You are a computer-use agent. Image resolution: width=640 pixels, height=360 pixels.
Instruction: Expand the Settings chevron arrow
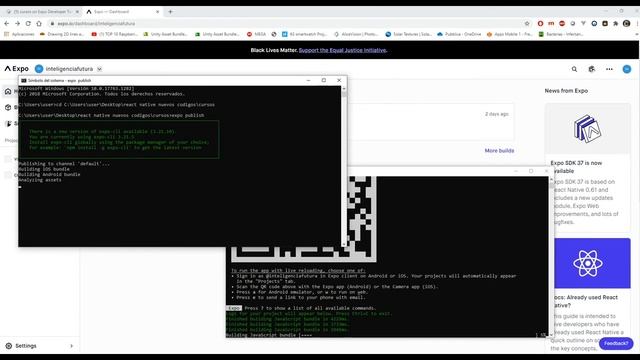pyautogui.click(x=71, y=346)
